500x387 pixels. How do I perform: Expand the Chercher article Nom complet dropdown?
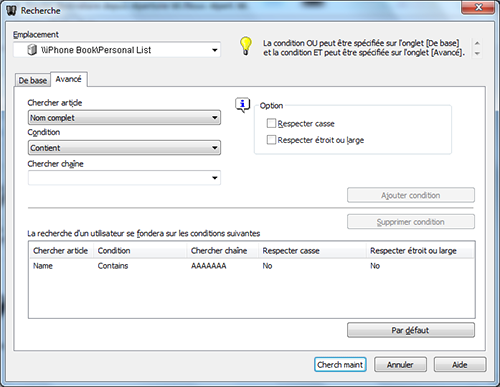[x=124, y=118]
